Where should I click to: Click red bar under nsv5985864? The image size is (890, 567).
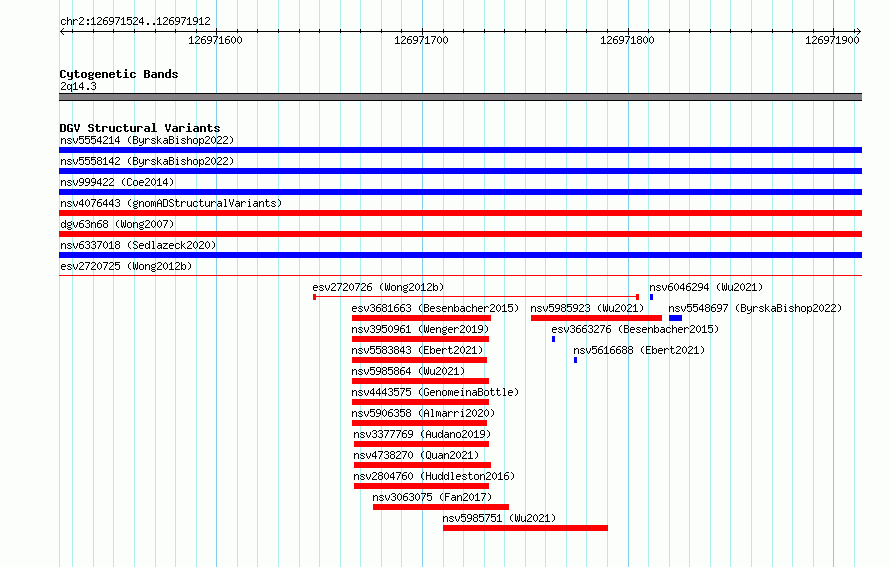click(421, 381)
